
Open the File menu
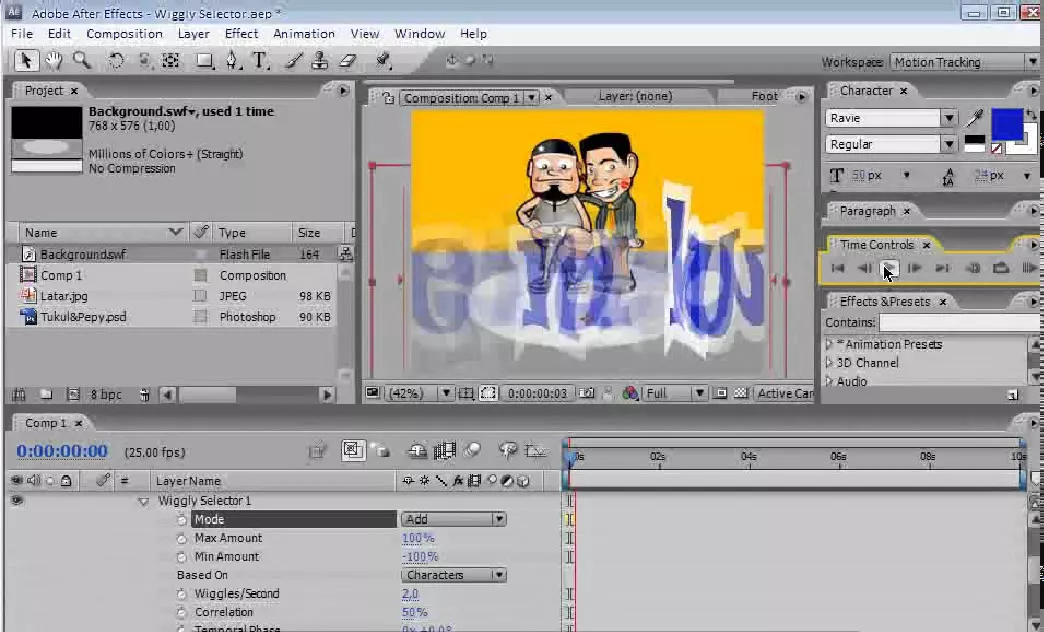click(x=22, y=33)
